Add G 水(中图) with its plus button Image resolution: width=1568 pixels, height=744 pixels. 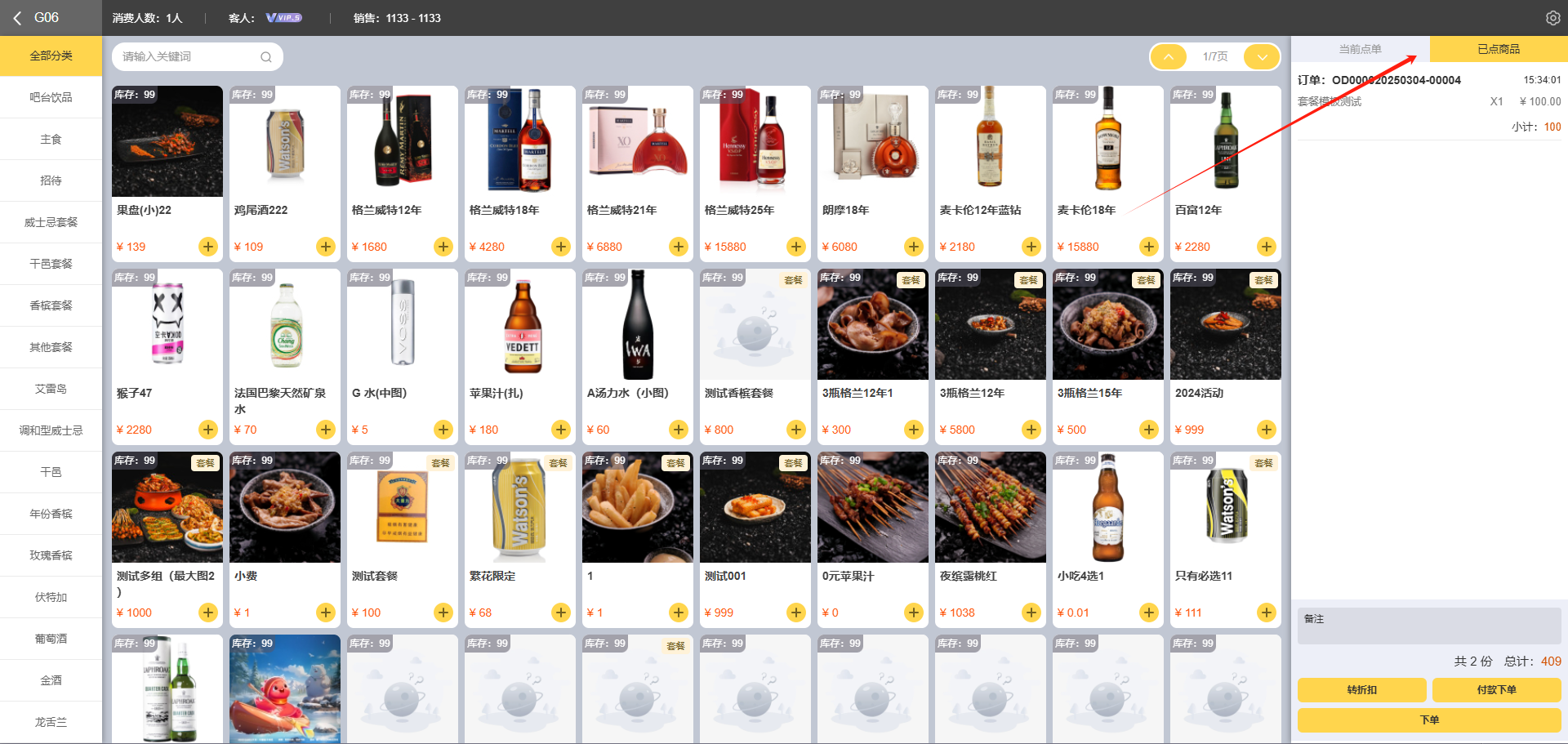point(443,430)
